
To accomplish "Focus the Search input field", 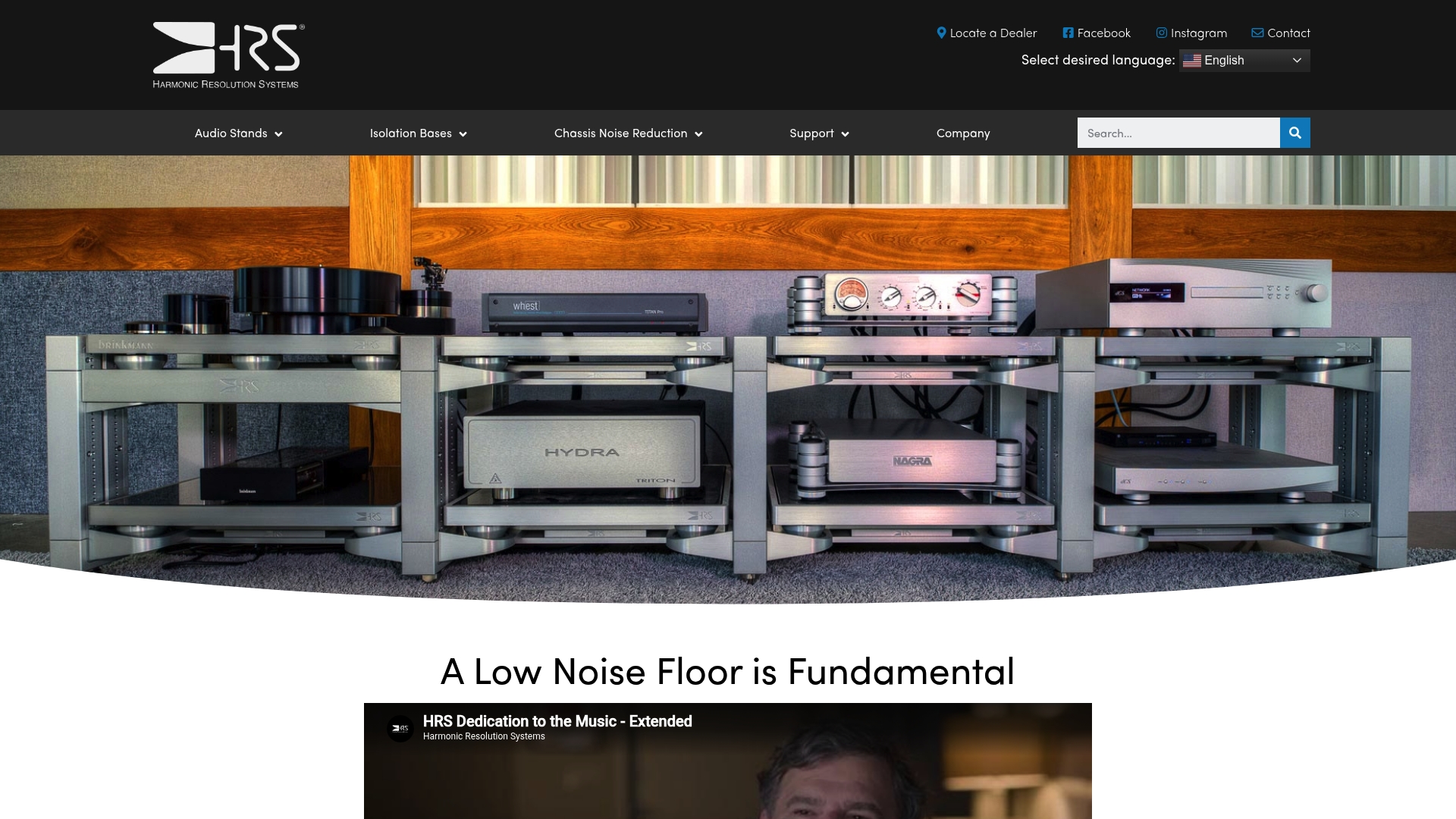I will click(1178, 133).
